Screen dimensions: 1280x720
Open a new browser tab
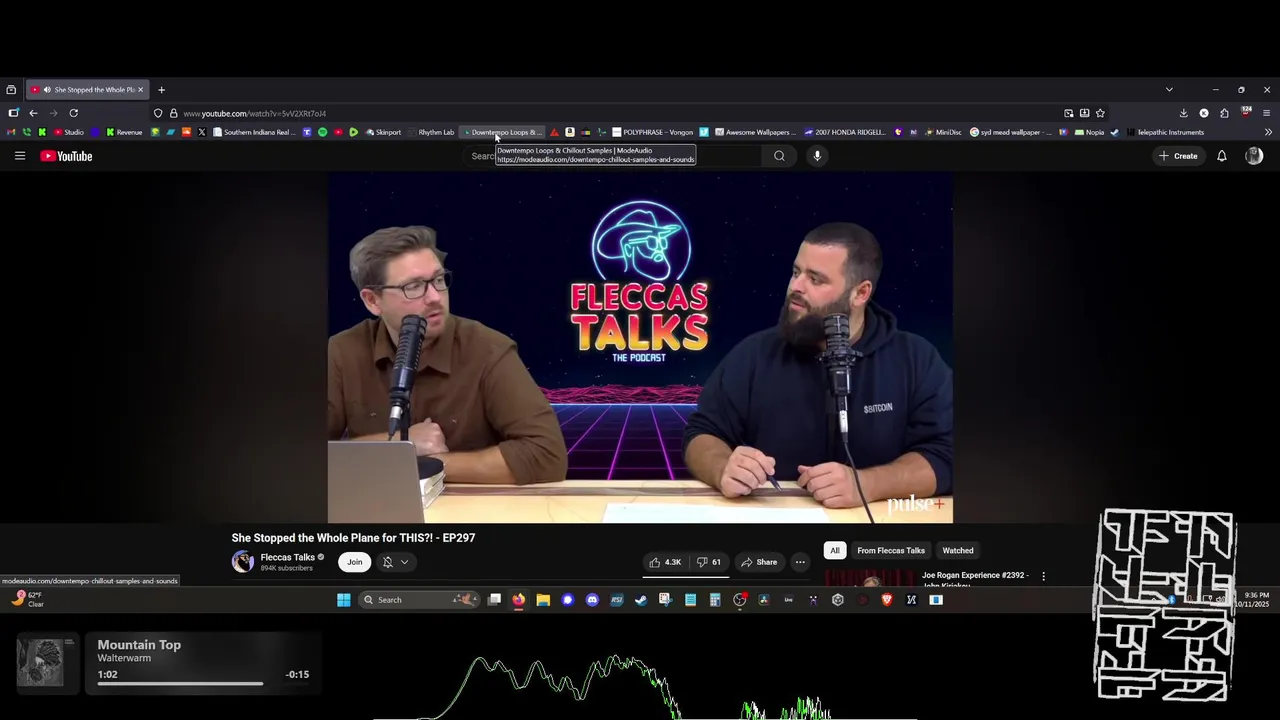click(161, 90)
